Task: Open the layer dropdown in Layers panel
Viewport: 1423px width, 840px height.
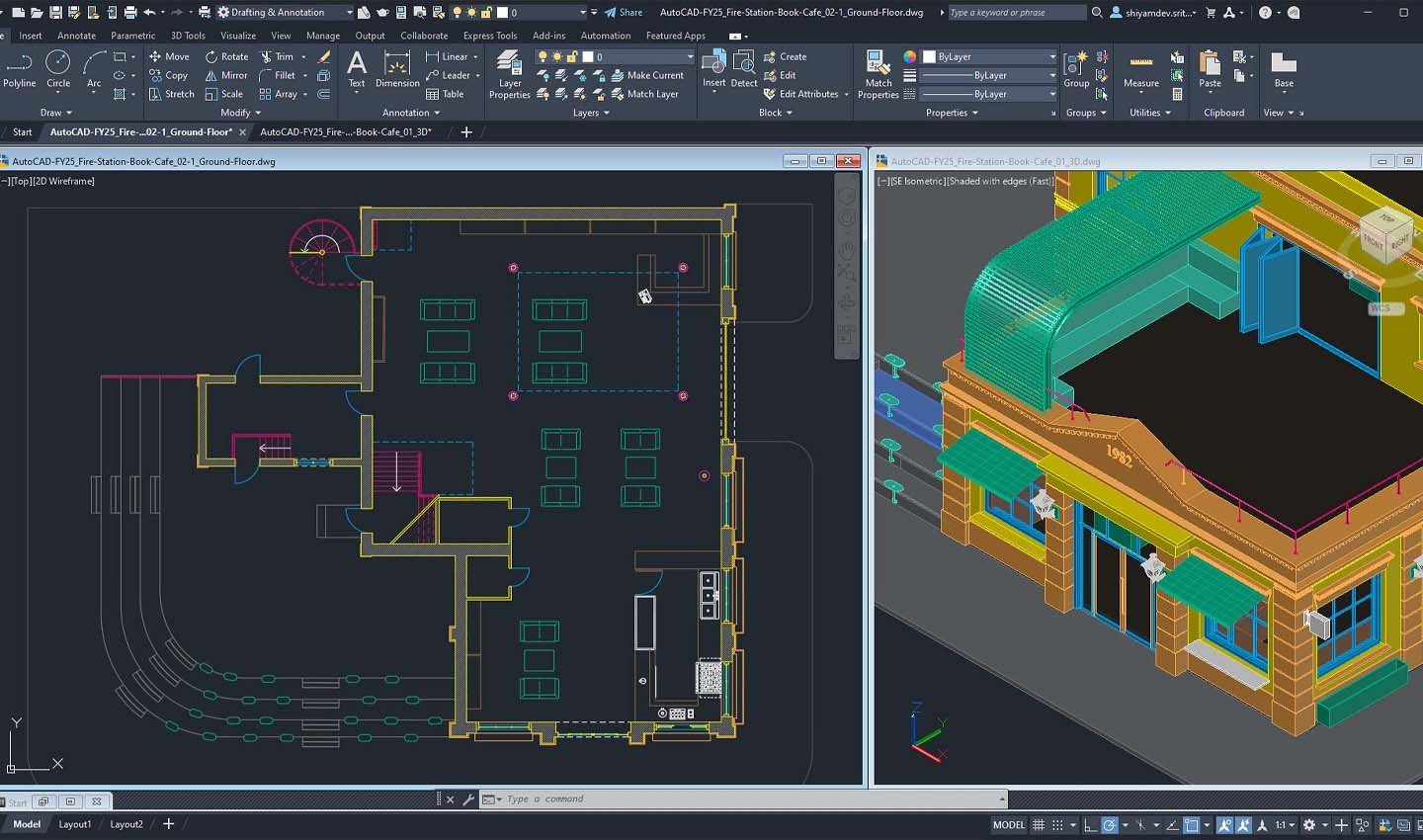Action: (x=616, y=56)
